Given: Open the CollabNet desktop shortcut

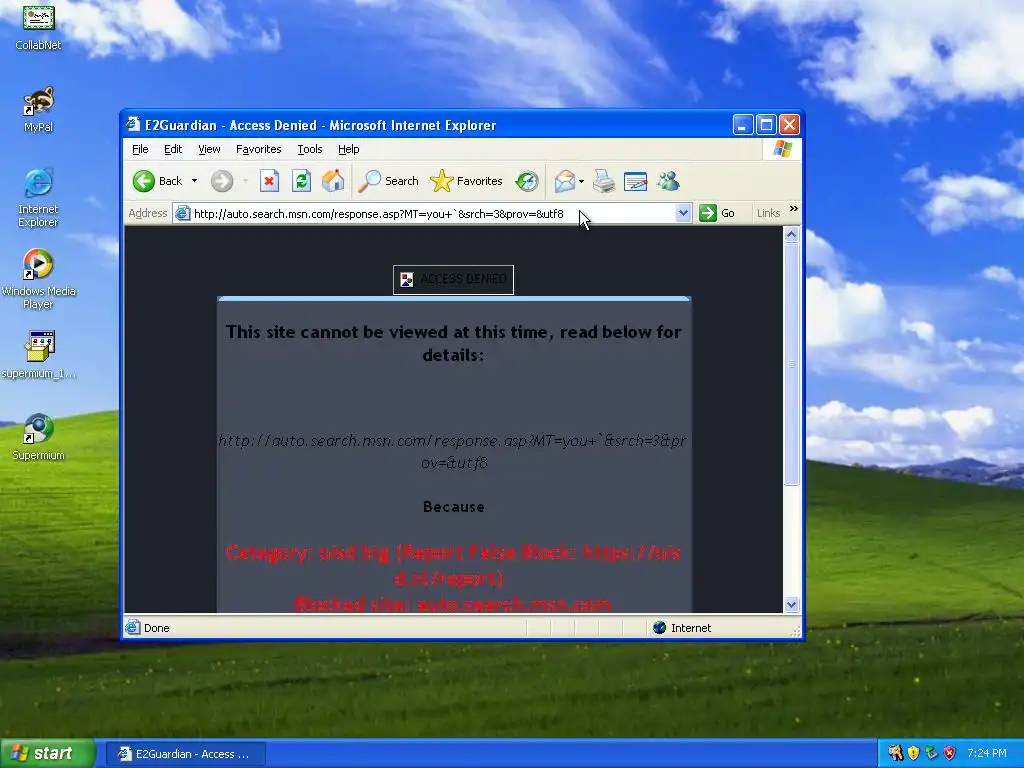Looking at the screenshot, I should [39, 26].
